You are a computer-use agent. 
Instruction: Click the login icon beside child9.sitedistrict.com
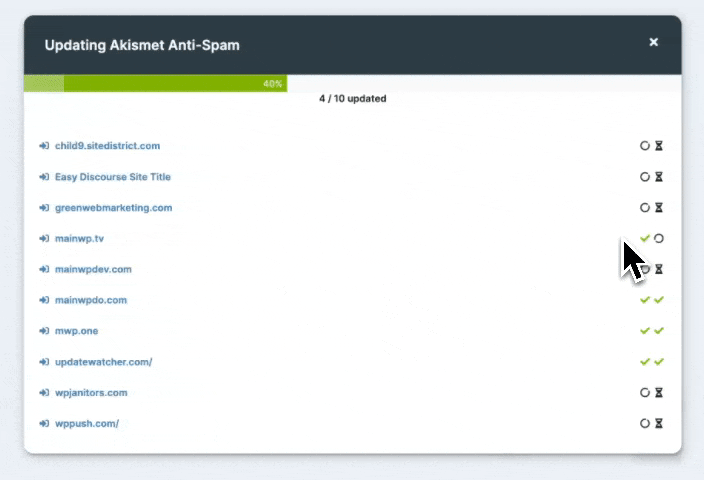44,145
